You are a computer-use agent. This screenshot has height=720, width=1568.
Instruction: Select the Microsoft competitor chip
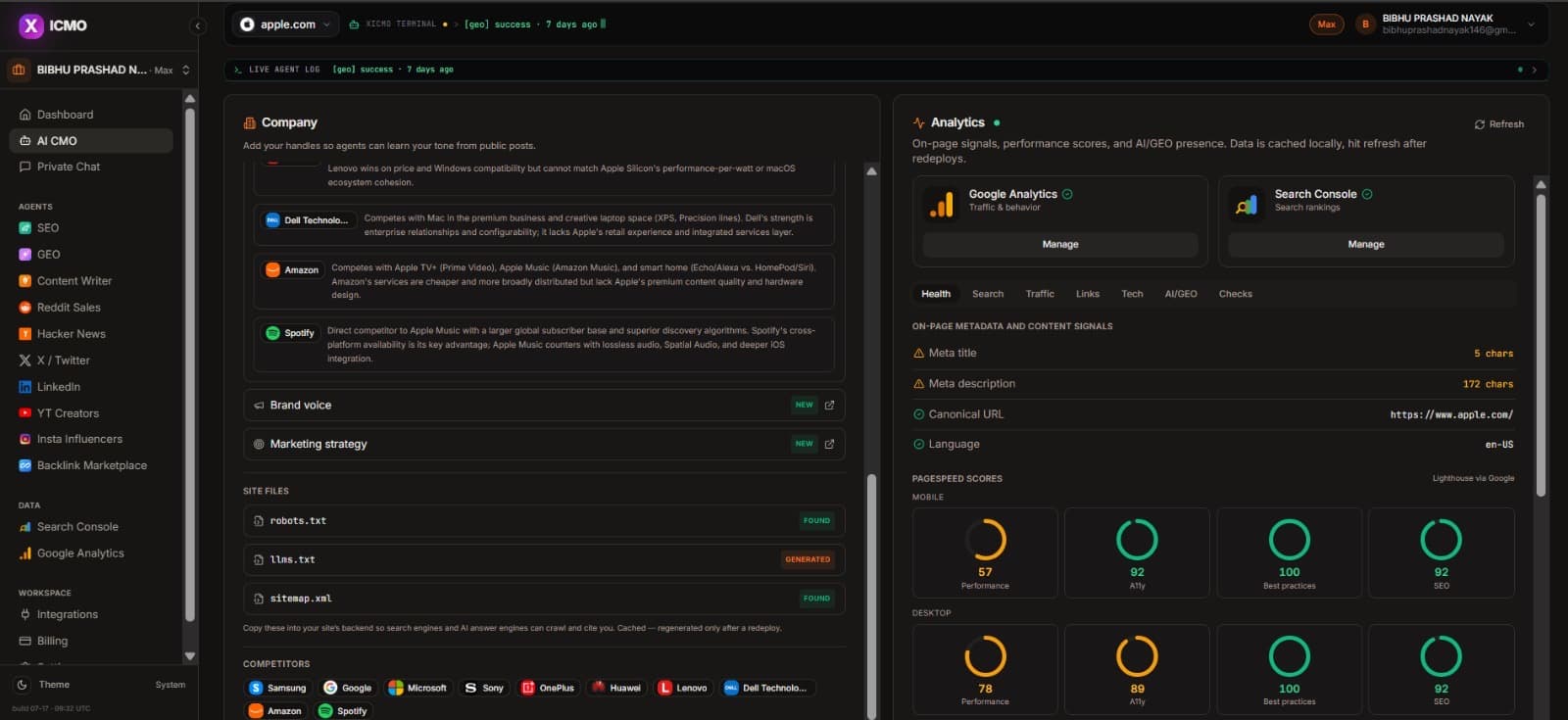coord(417,688)
